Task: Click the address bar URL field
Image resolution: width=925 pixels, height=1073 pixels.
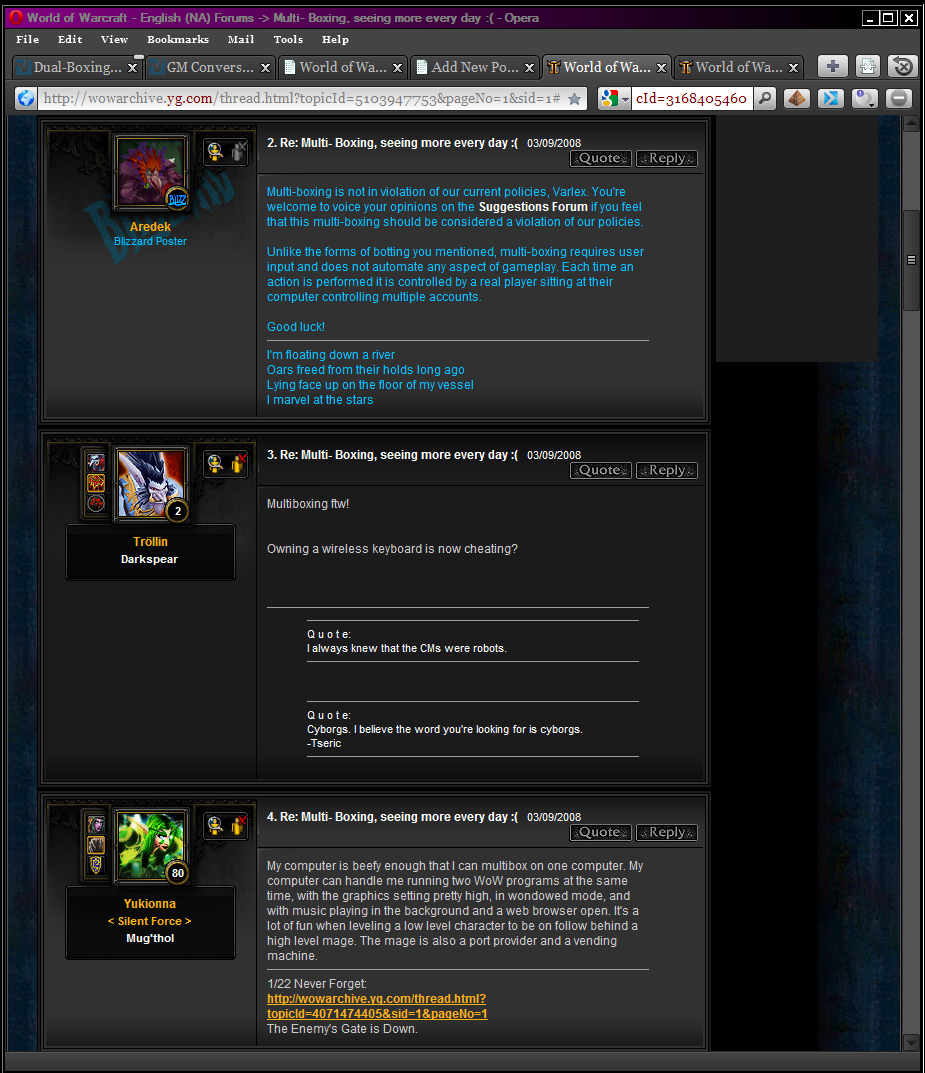Action: tap(302, 99)
